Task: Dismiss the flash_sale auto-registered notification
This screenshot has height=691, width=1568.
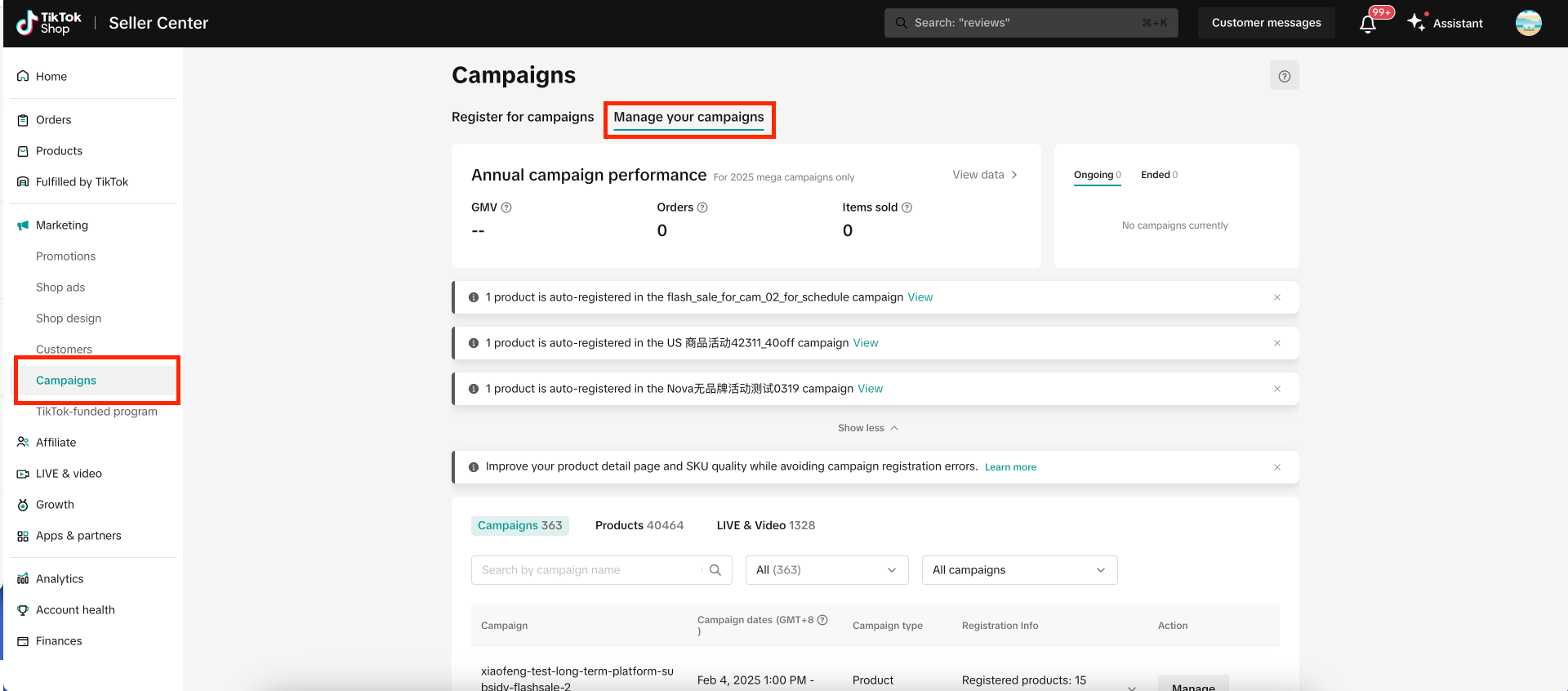Action: [x=1277, y=297]
